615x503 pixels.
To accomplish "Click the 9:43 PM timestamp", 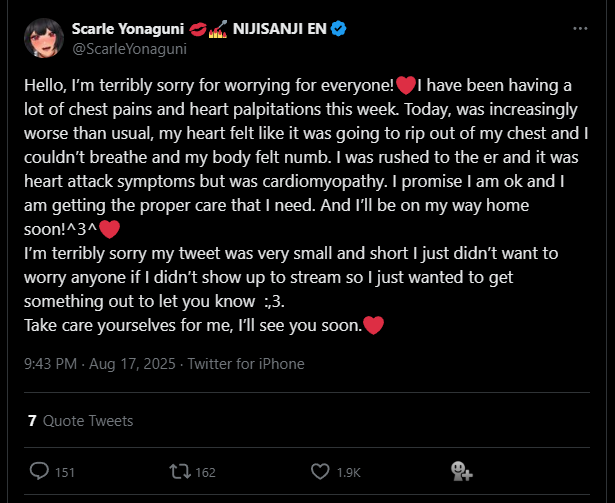I will (50, 364).
